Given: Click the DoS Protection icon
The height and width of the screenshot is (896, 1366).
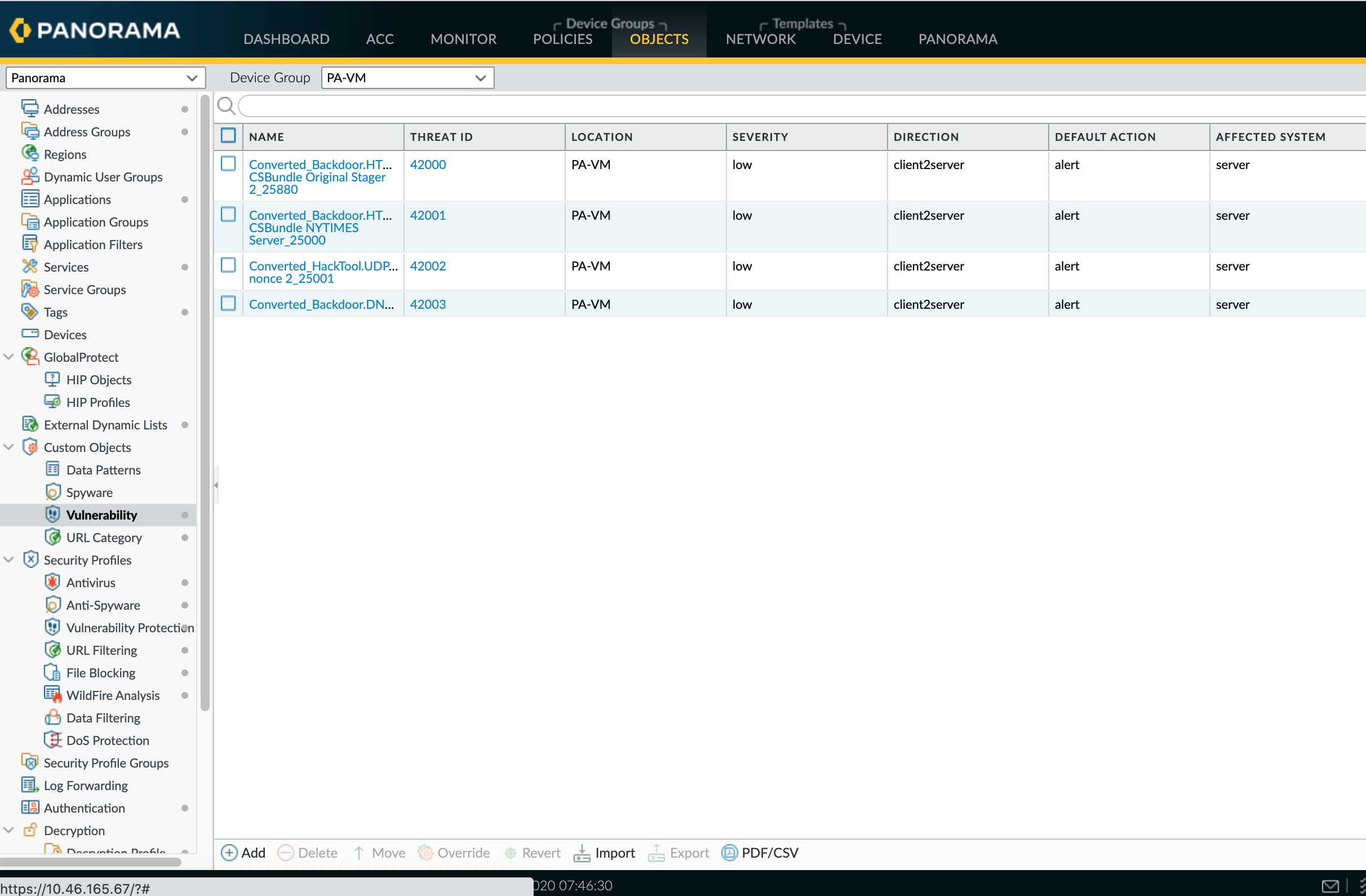Looking at the screenshot, I should [52, 740].
